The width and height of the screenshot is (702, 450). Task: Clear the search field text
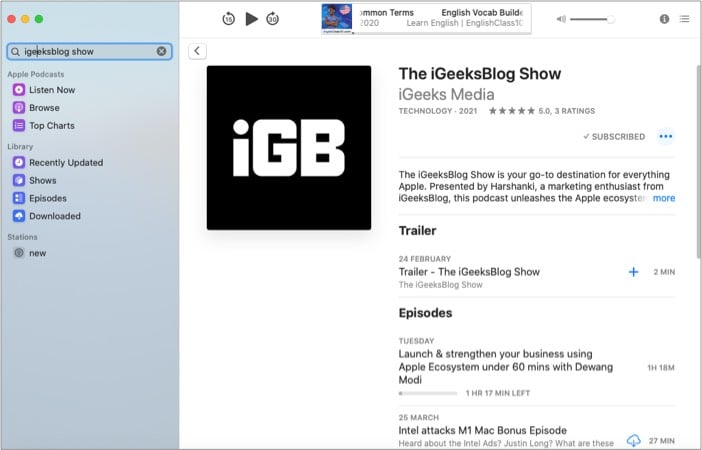point(162,51)
